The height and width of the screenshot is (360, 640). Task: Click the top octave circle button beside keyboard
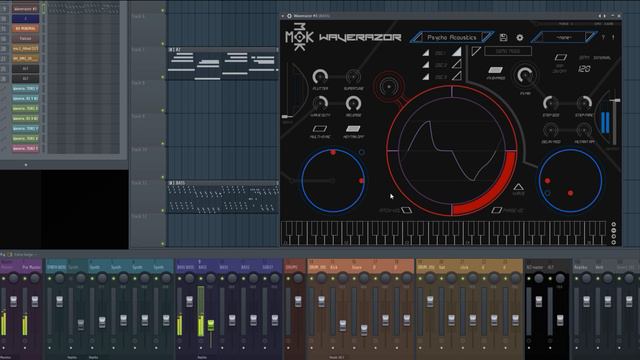[x=613, y=224]
